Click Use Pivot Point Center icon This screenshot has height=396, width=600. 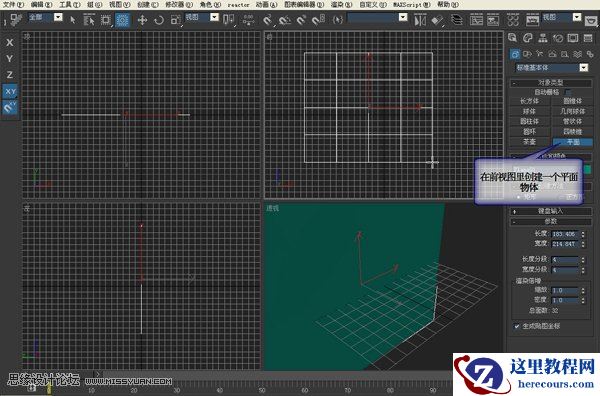point(228,20)
